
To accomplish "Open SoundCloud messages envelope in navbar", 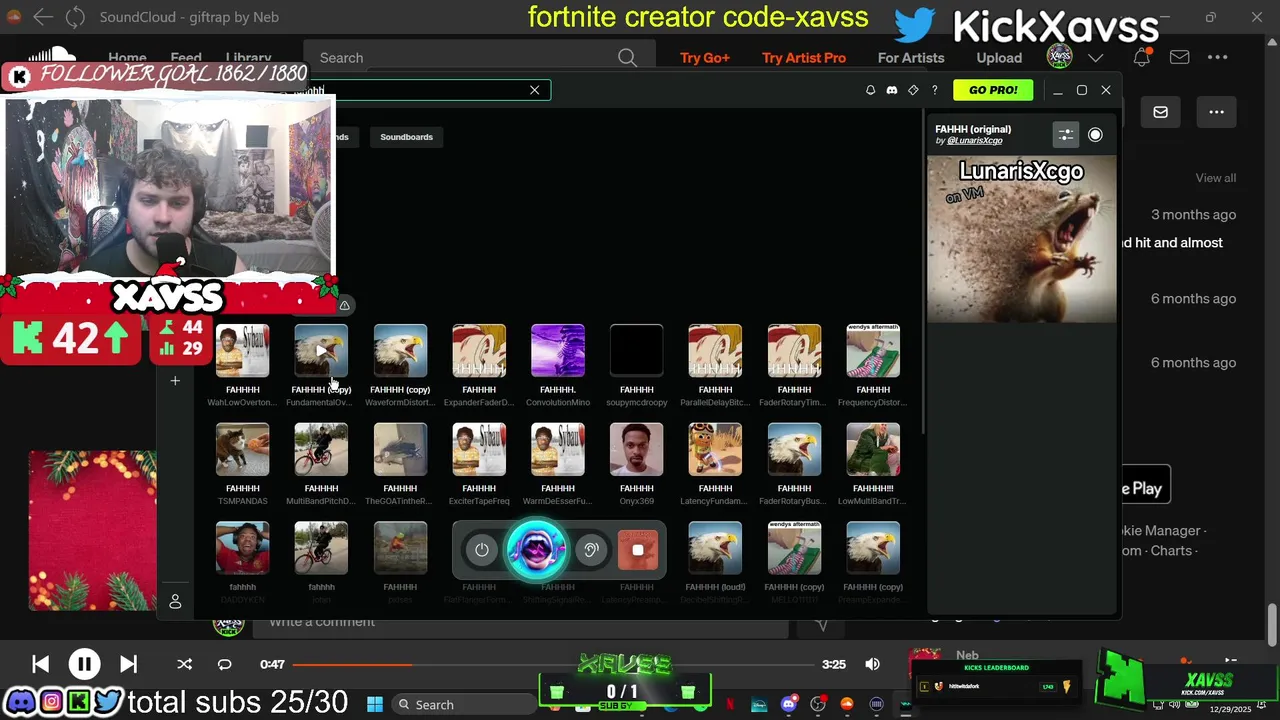I will 1180,58.
